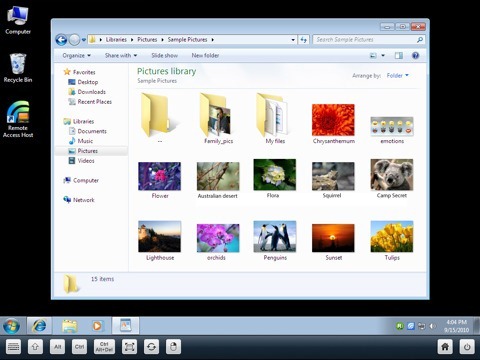480x360 pixels.
Task: Click the refresh screen icon in bottom toolbar
Action: [x=151, y=347]
